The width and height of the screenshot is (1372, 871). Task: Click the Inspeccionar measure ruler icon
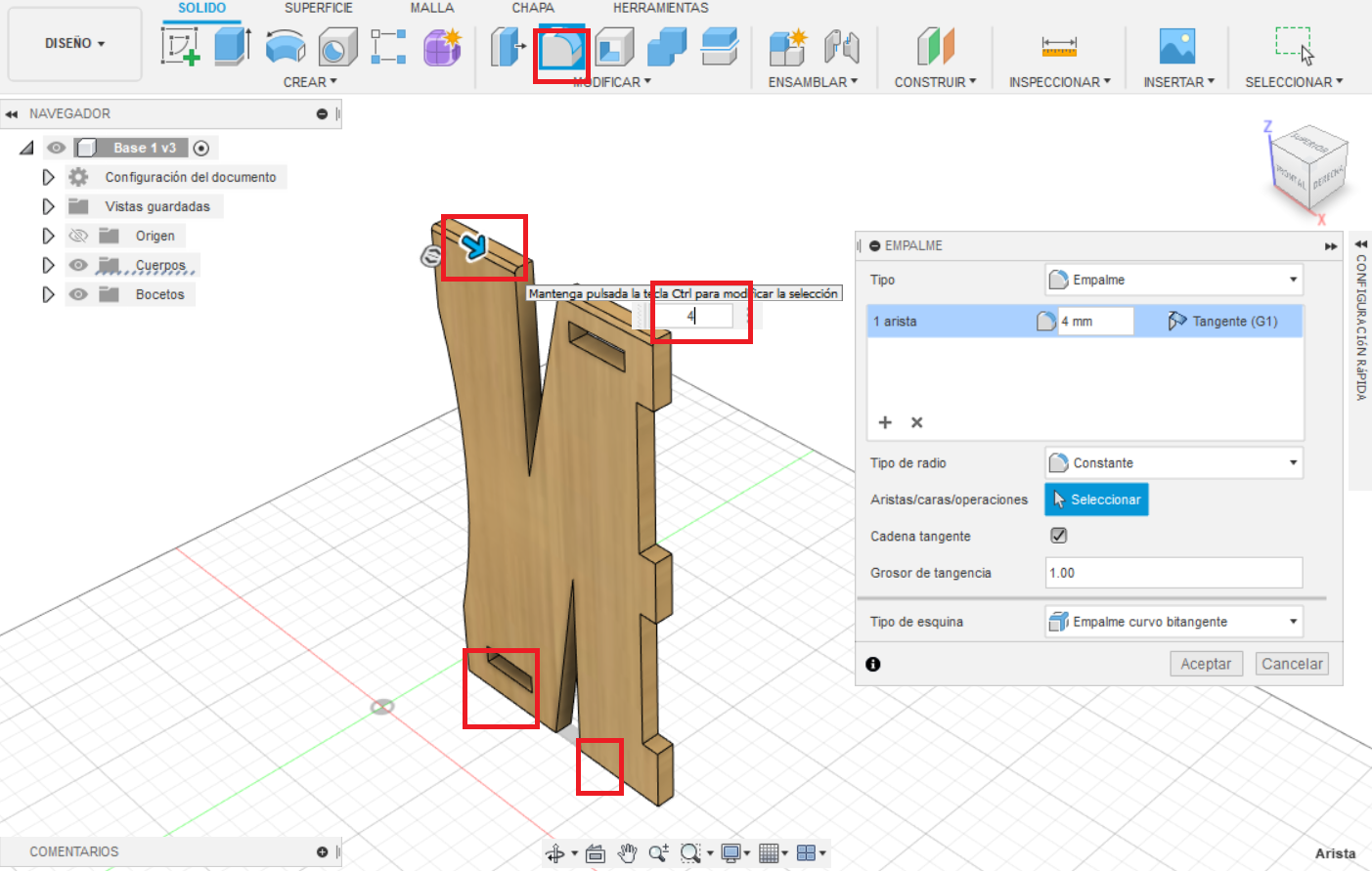point(1059,47)
